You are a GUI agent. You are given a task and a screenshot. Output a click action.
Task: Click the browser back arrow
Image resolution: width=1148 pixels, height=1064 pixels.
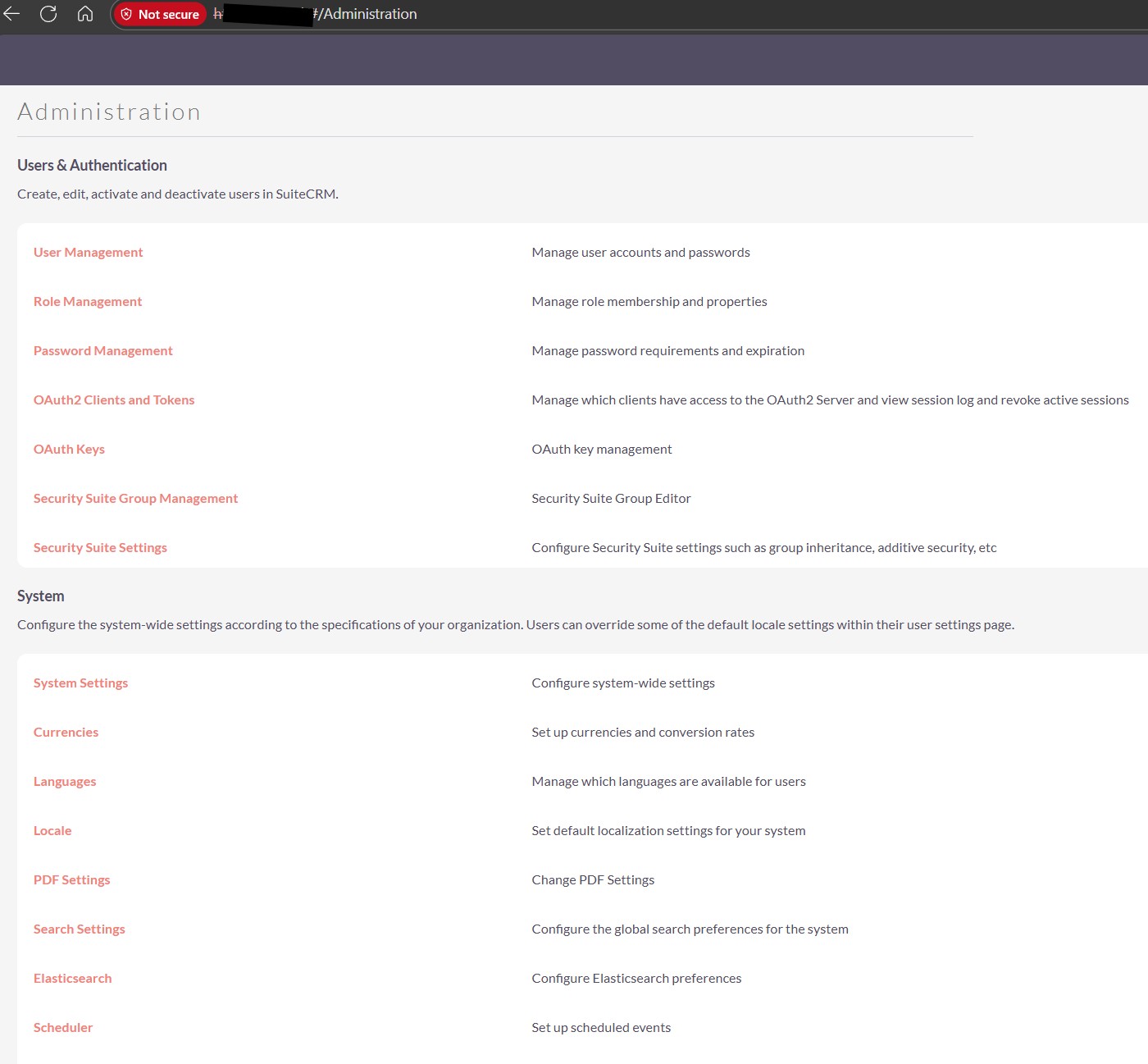(x=11, y=14)
